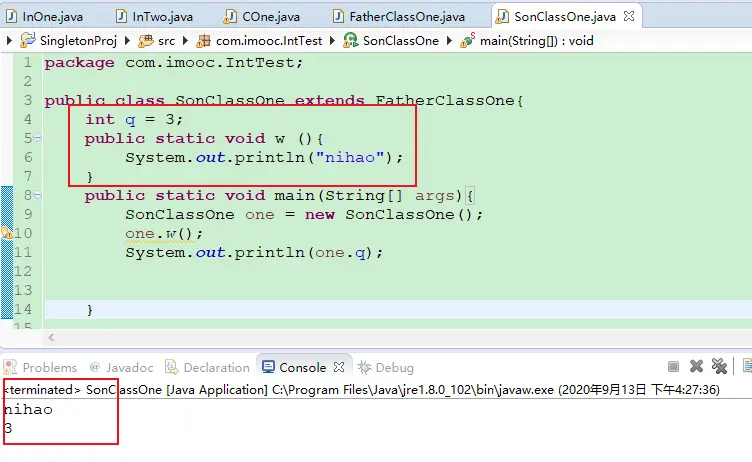Click Remove All Terminated Launches icon

(x=720, y=367)
